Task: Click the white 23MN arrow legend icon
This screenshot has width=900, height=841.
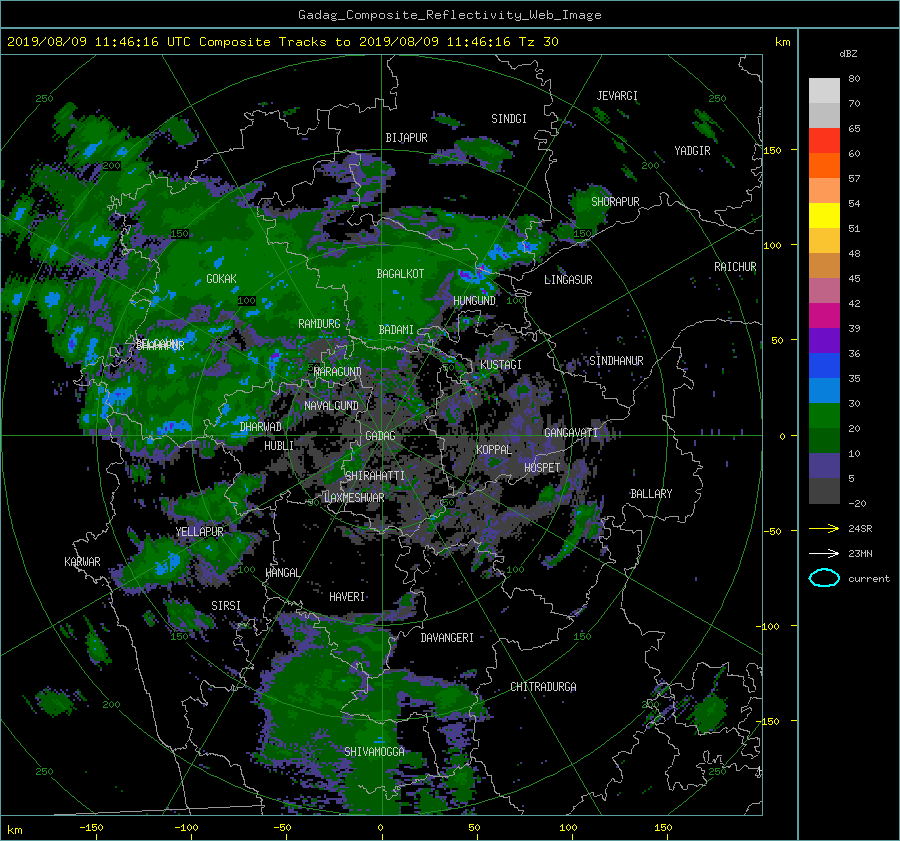Action: [824, 553]
